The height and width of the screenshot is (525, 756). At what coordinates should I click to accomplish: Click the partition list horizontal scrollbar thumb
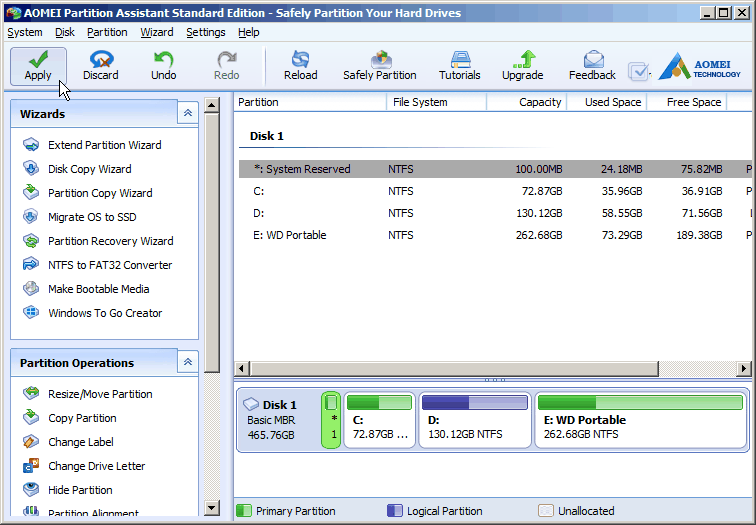[x=454, y=369]
